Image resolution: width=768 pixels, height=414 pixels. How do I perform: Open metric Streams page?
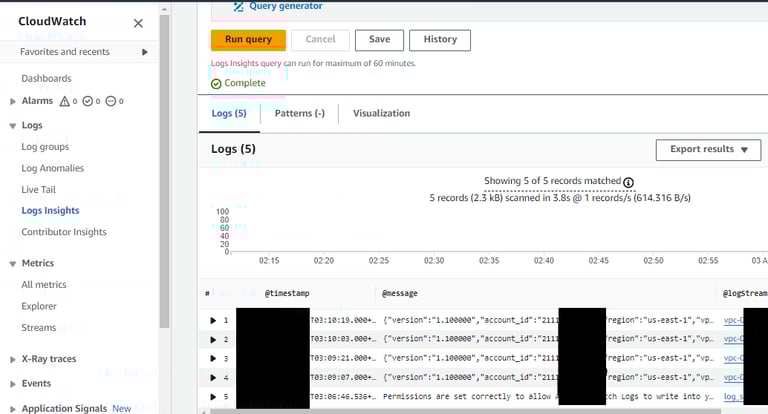tap(38, 328)
